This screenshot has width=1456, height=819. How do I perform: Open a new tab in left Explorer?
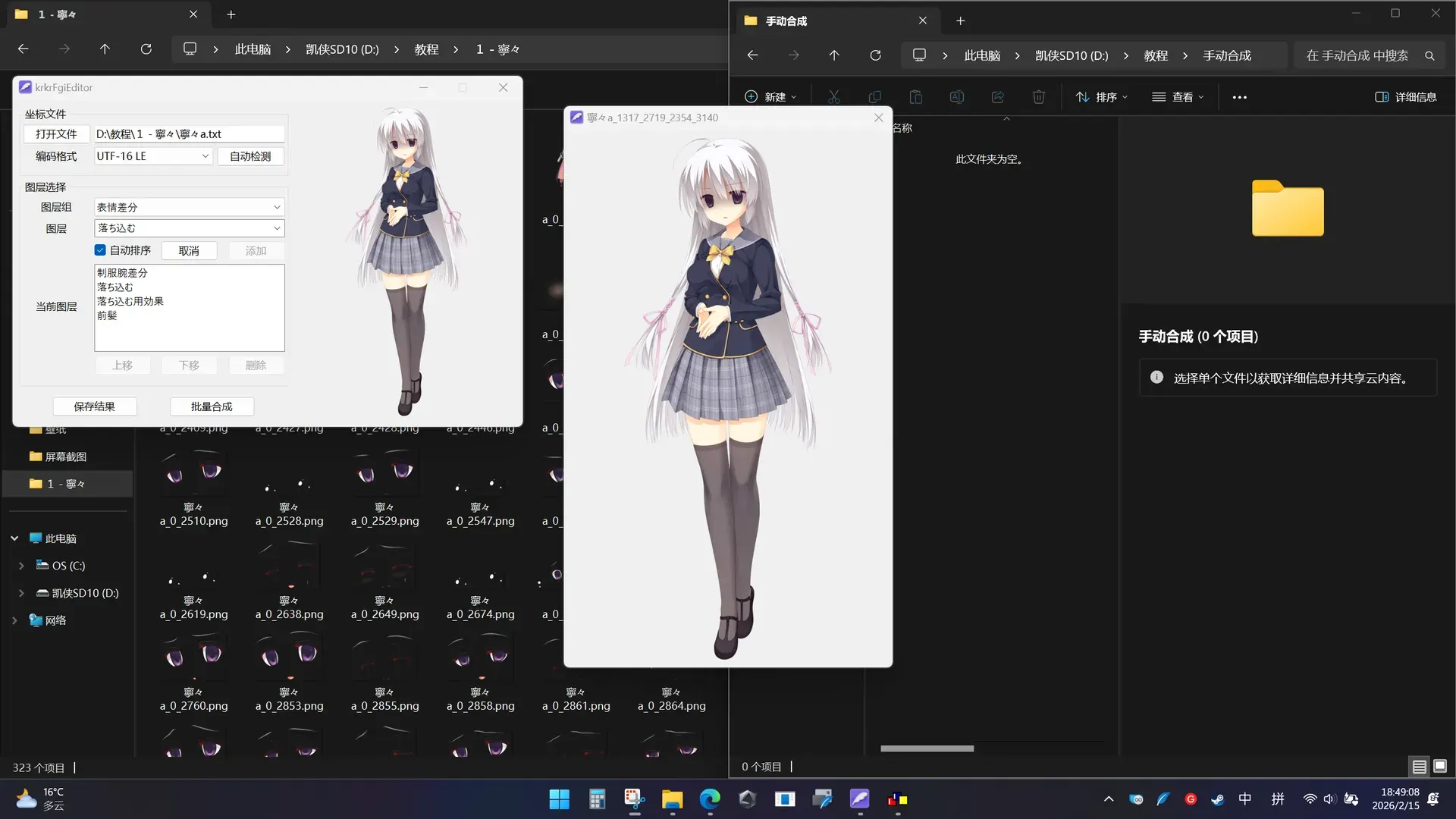[x=231, y=14]
